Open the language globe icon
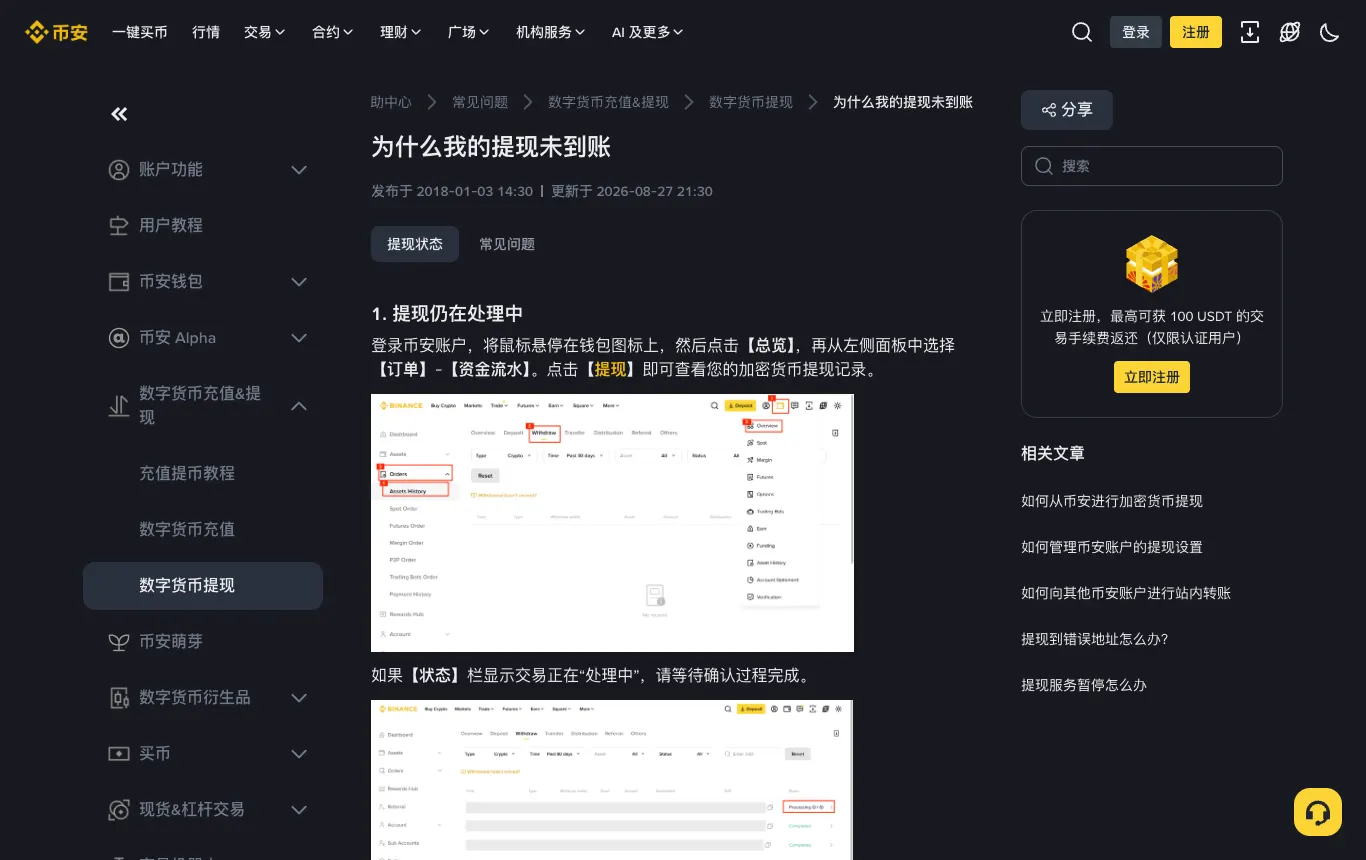This screenshot has height=860, width=1366. [1290, 32]
